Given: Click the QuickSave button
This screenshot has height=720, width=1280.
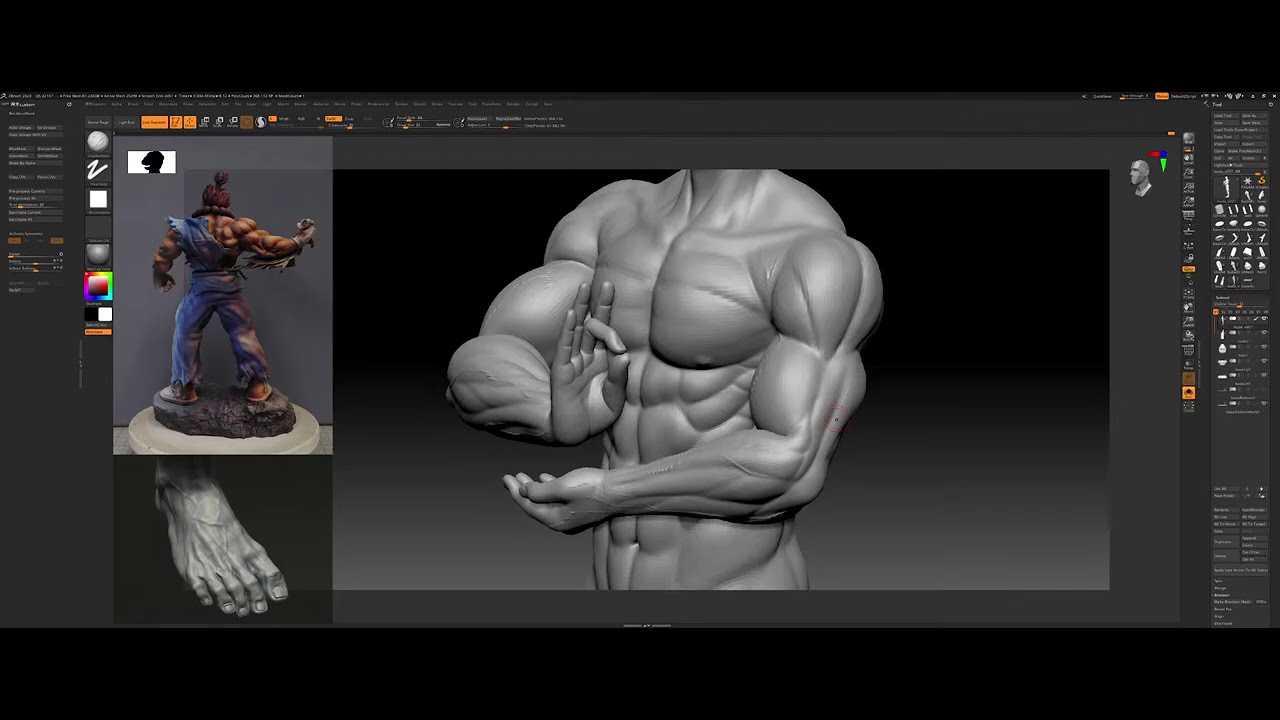Looking at the screenshot, I should click(x=1102, y=96).
